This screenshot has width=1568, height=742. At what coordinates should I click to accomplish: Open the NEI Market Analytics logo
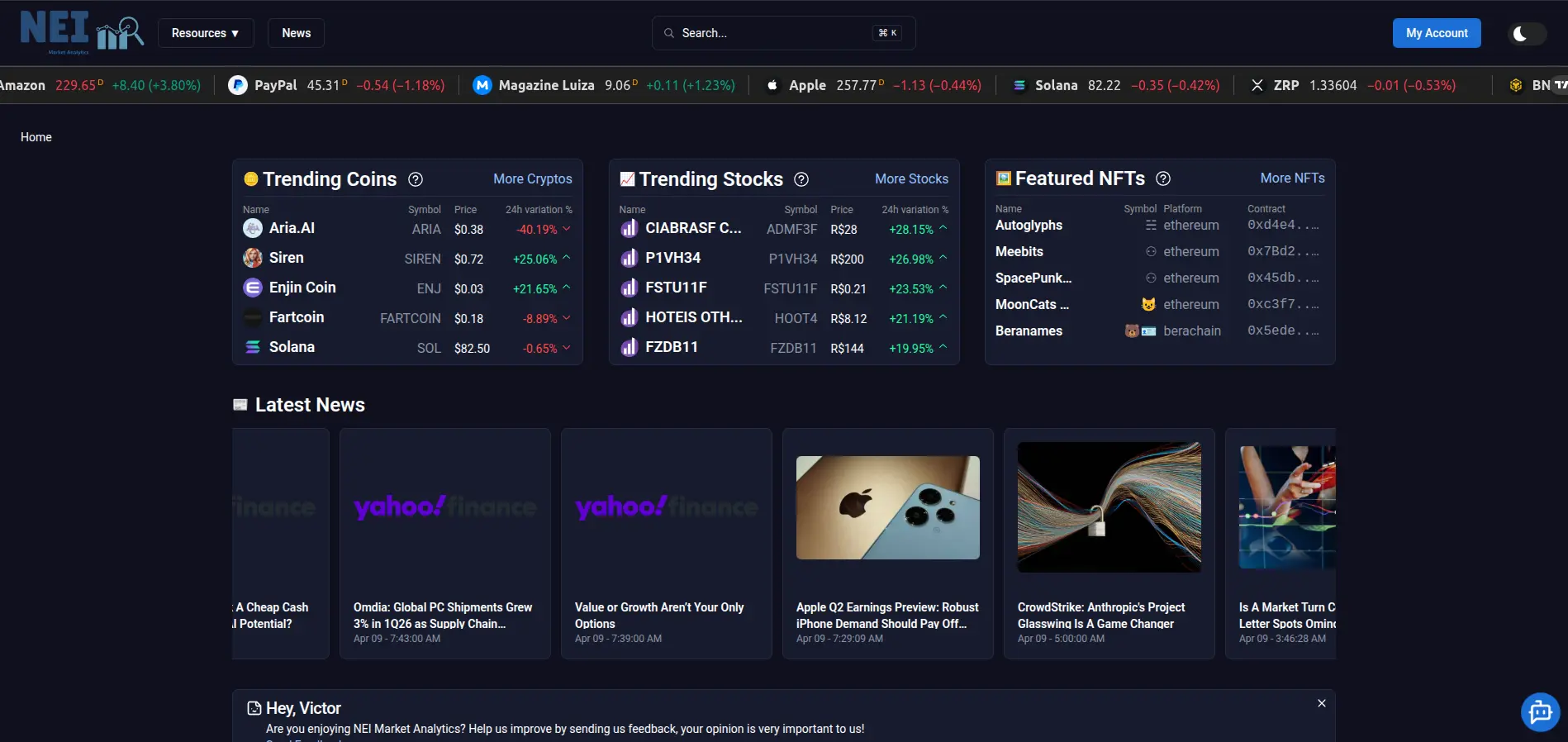[x=82, y=33]
